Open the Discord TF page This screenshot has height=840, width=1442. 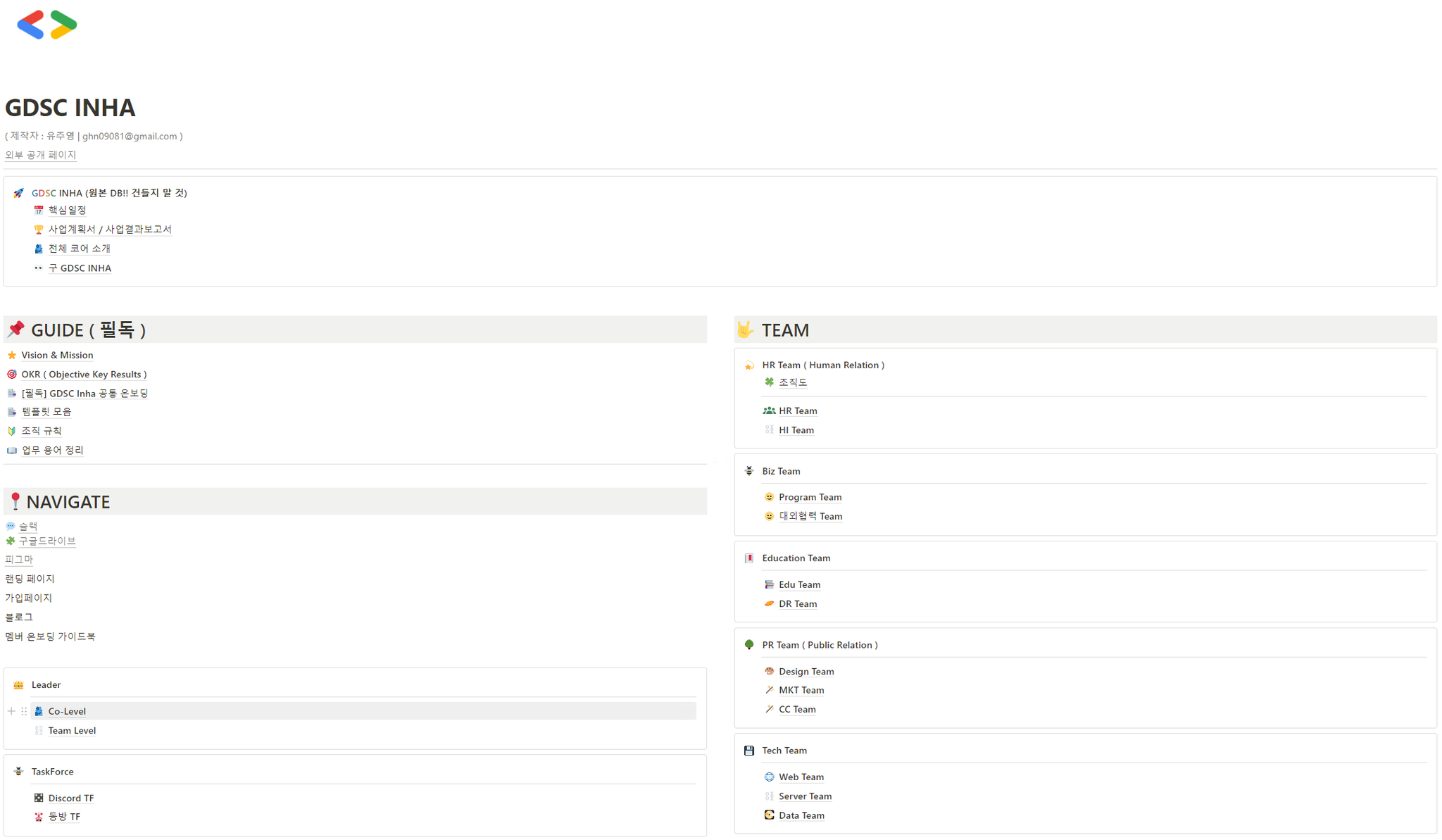71,798
